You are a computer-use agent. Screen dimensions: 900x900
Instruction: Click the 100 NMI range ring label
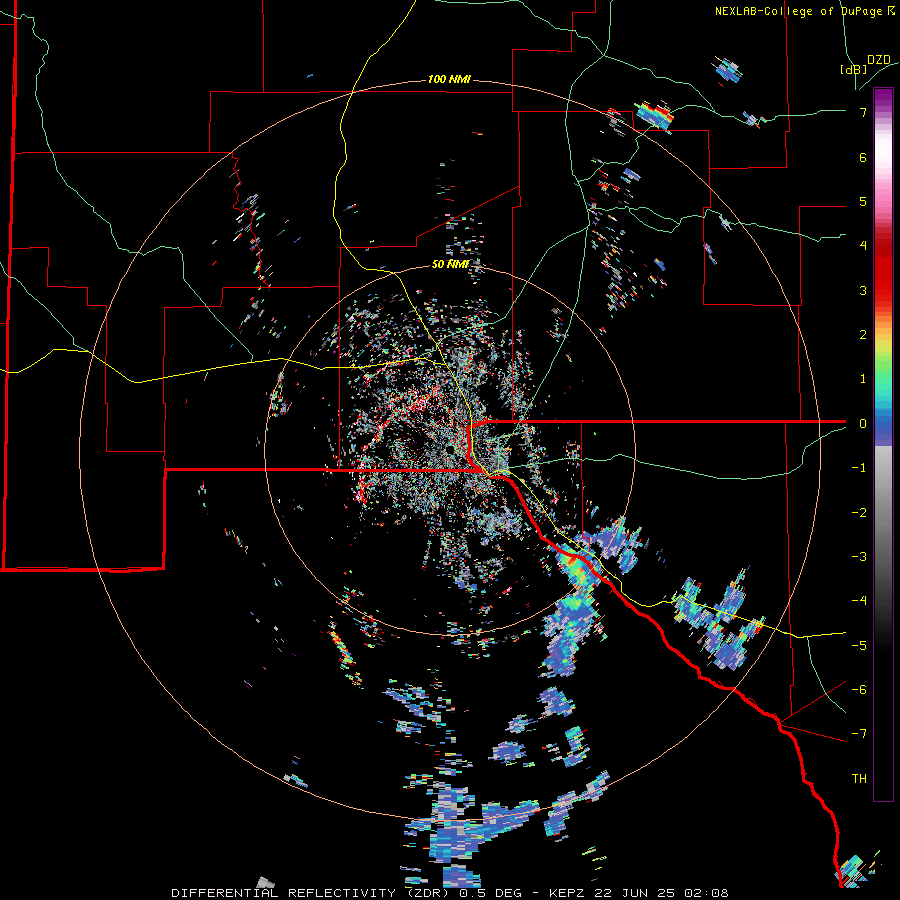pyautogui.click(x=449, y=79)
